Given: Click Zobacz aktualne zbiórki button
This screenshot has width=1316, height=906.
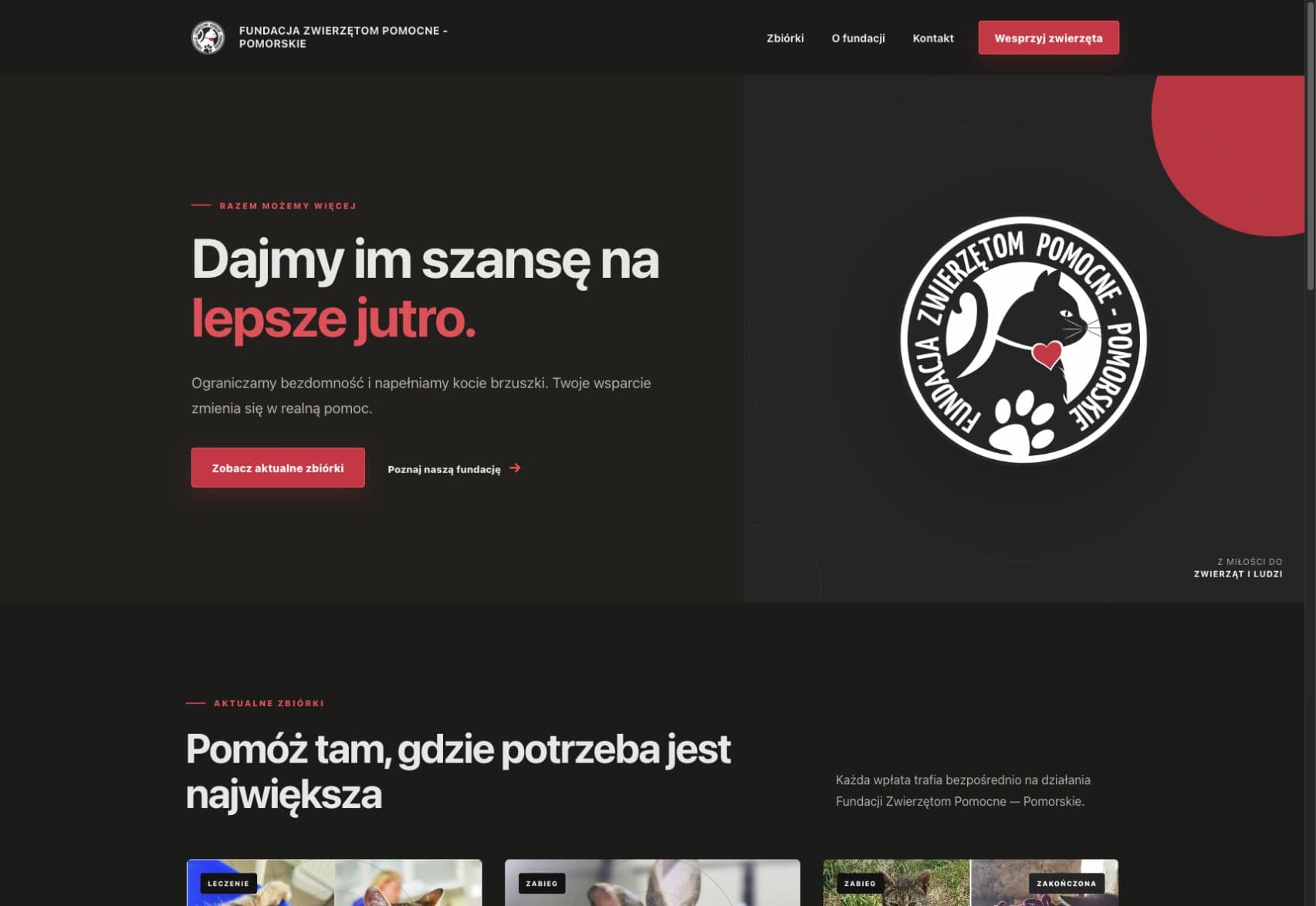Looking at the screenshot, I should (x=278, y=468).
